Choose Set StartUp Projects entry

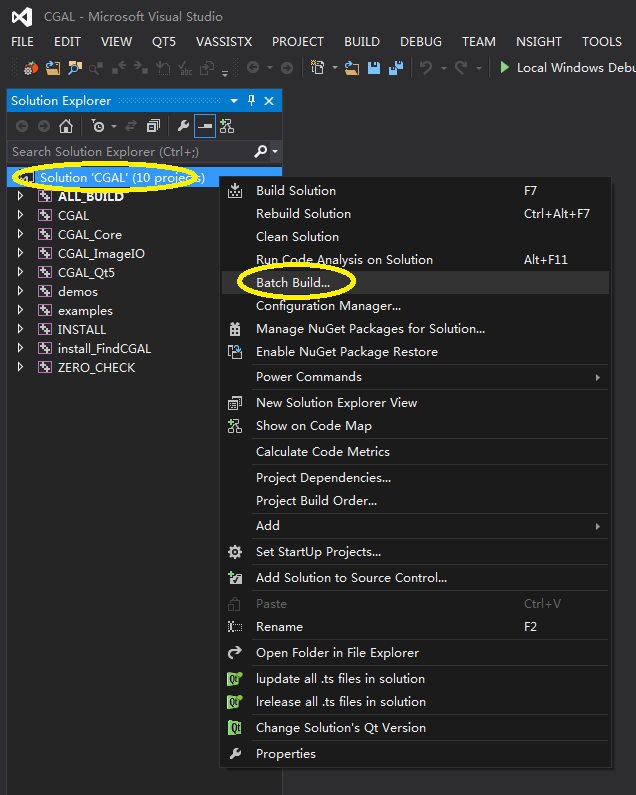click(x=415, y=552)
